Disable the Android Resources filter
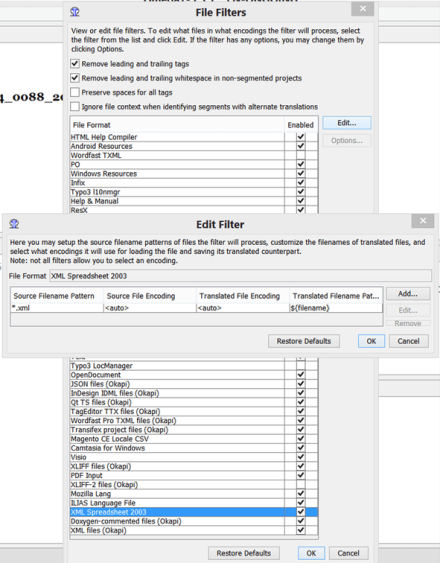 [301, 146]
